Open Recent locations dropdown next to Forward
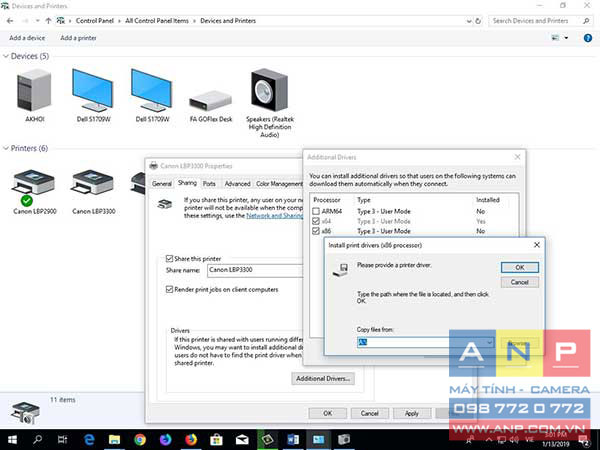This screenshot has height=450, width=600. [x=38, y=21]
